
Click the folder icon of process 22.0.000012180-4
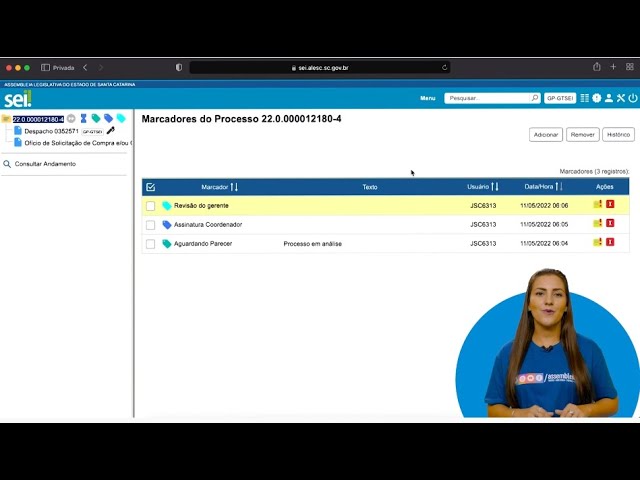(x=6, y=119)
